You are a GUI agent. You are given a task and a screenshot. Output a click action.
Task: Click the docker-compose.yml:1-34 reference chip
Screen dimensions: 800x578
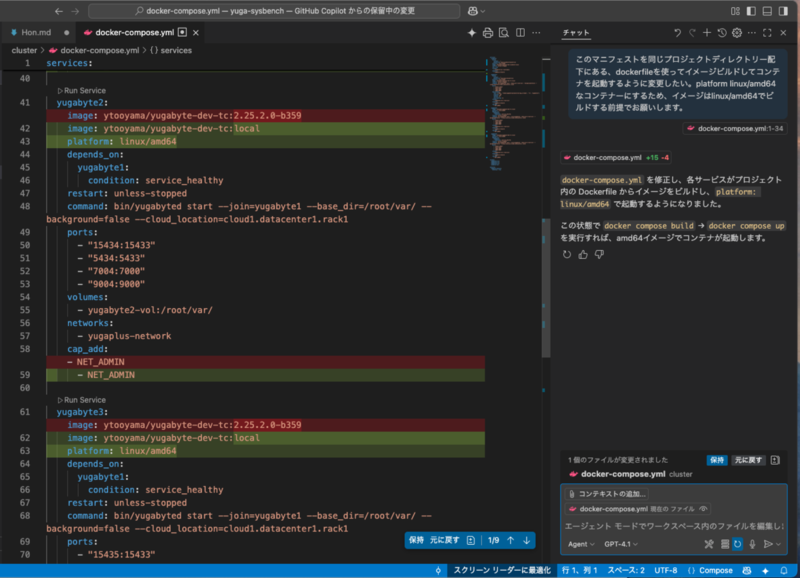(x=735, y=129)
